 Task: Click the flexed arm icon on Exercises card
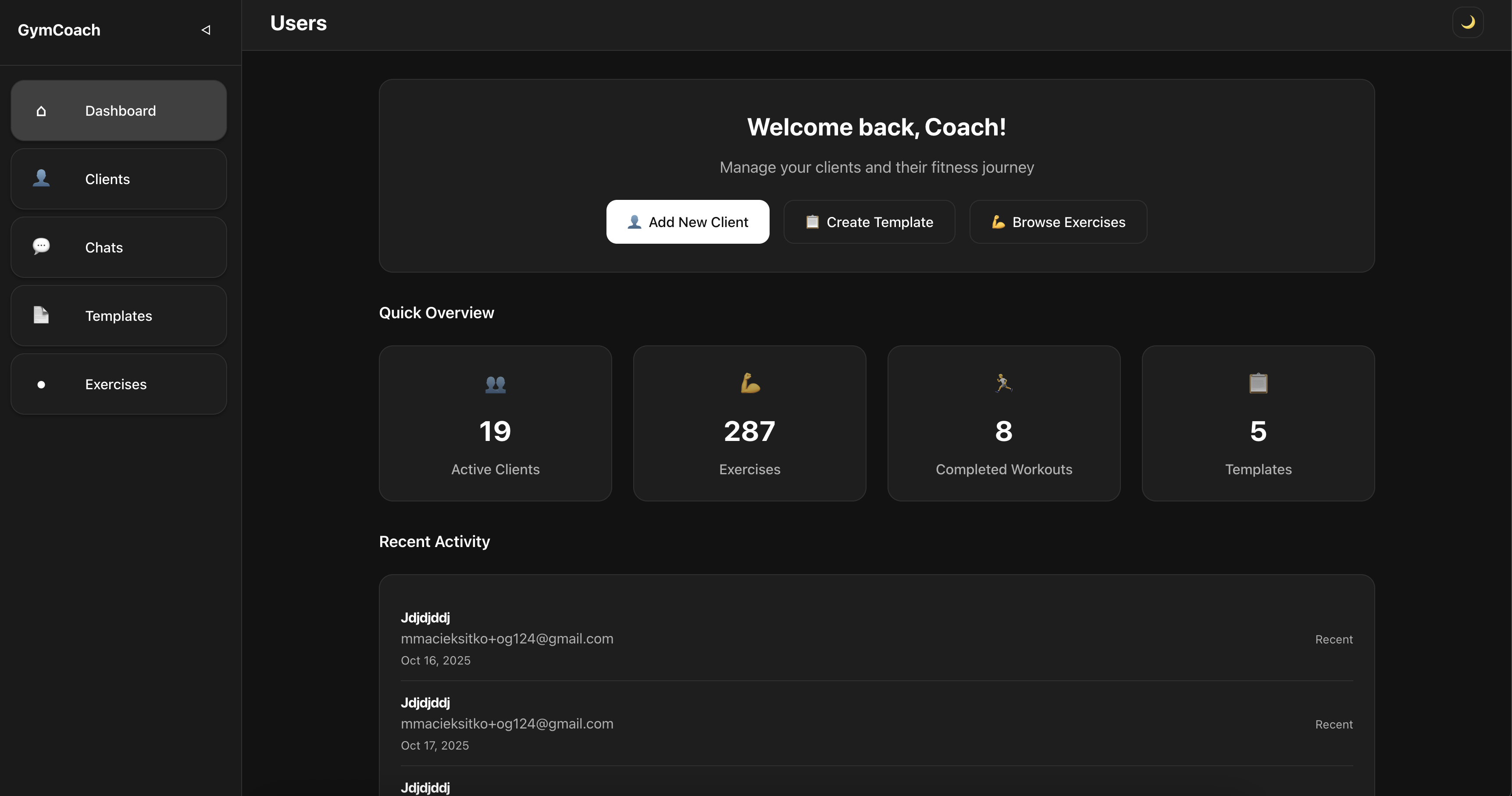tap(749, 384)
